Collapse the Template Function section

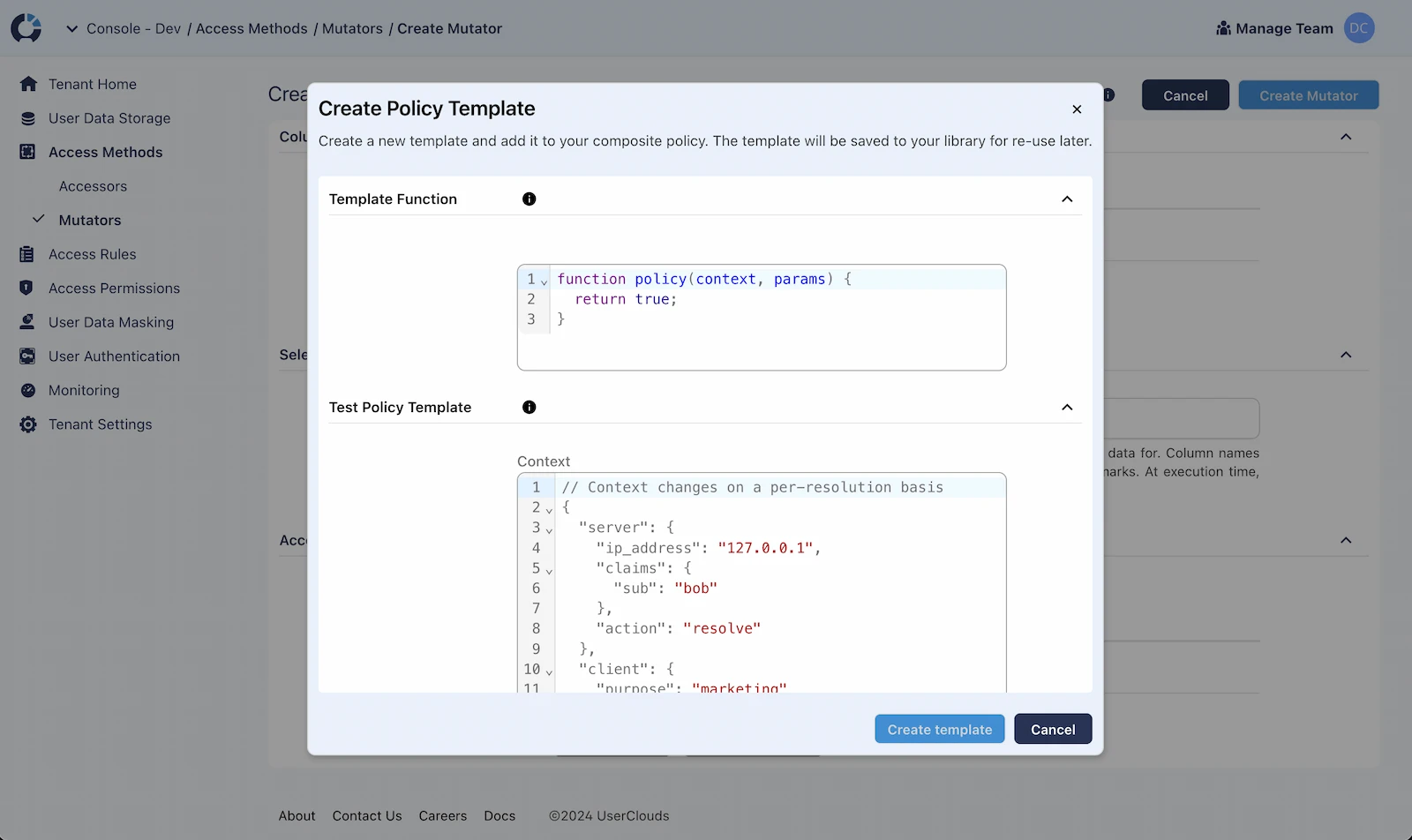[1067, 199]
